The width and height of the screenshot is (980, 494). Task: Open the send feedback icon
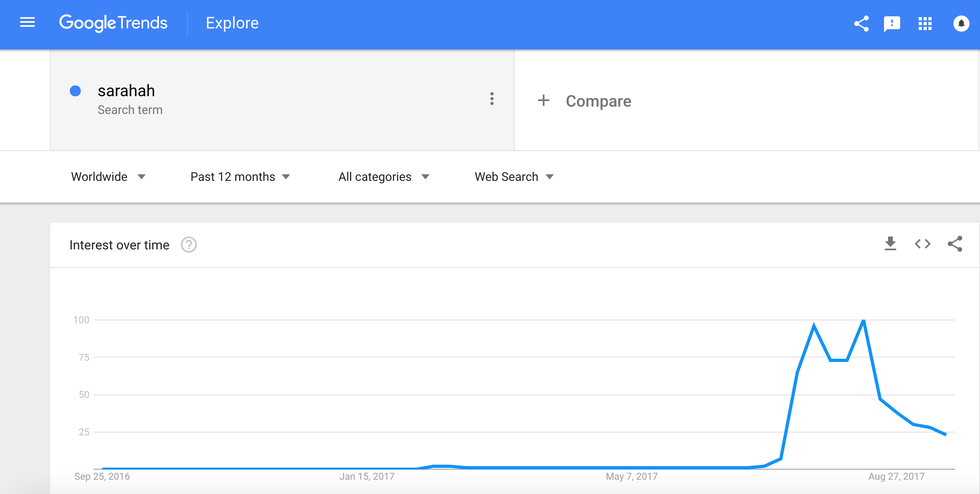892,23
